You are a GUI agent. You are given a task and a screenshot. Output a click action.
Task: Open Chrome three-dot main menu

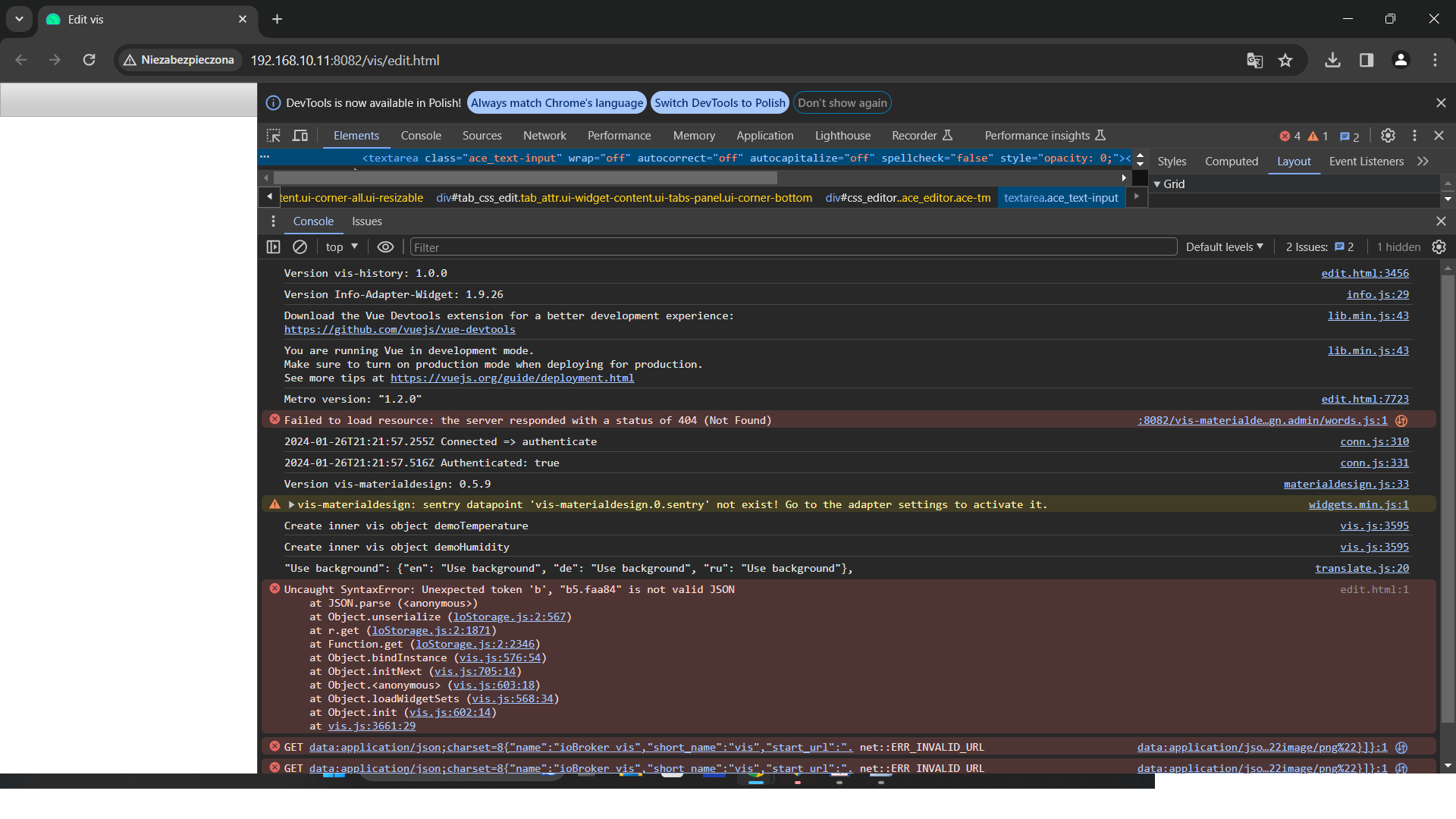point(1435,61)
